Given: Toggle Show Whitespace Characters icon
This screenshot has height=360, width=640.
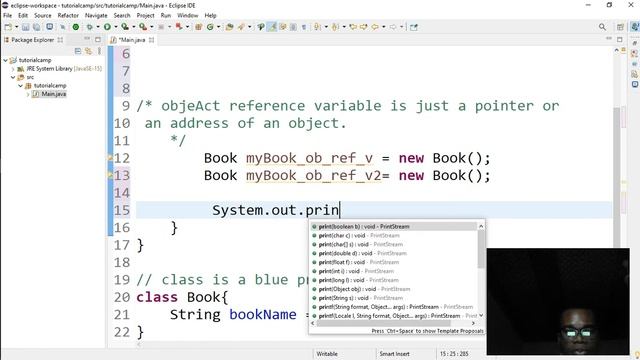Looking at the screenshot, I should click(x=304, y=27).
